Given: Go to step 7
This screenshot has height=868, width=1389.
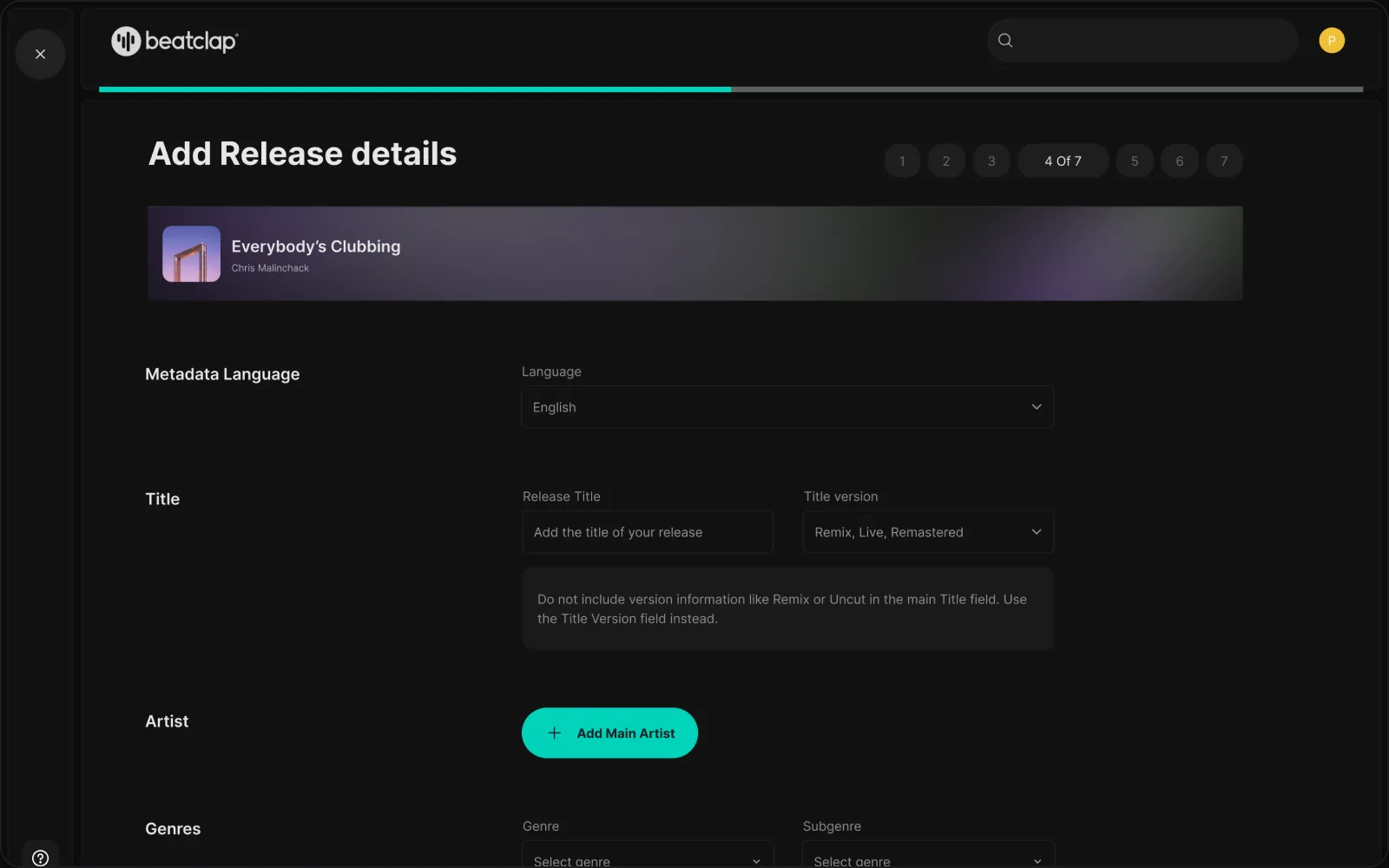Looking at the screenshot, I should pyautogui.click(x=1224, y=161).
